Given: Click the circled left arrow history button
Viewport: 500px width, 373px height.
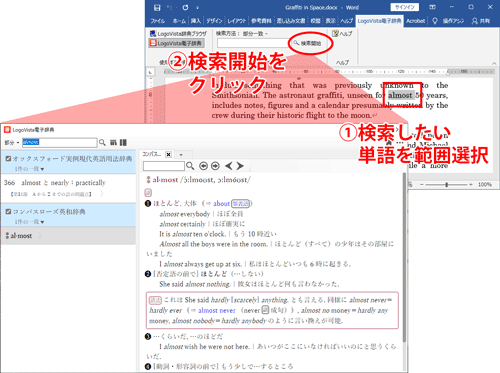Looking at the screenshot, I should (x=203, y=166).
